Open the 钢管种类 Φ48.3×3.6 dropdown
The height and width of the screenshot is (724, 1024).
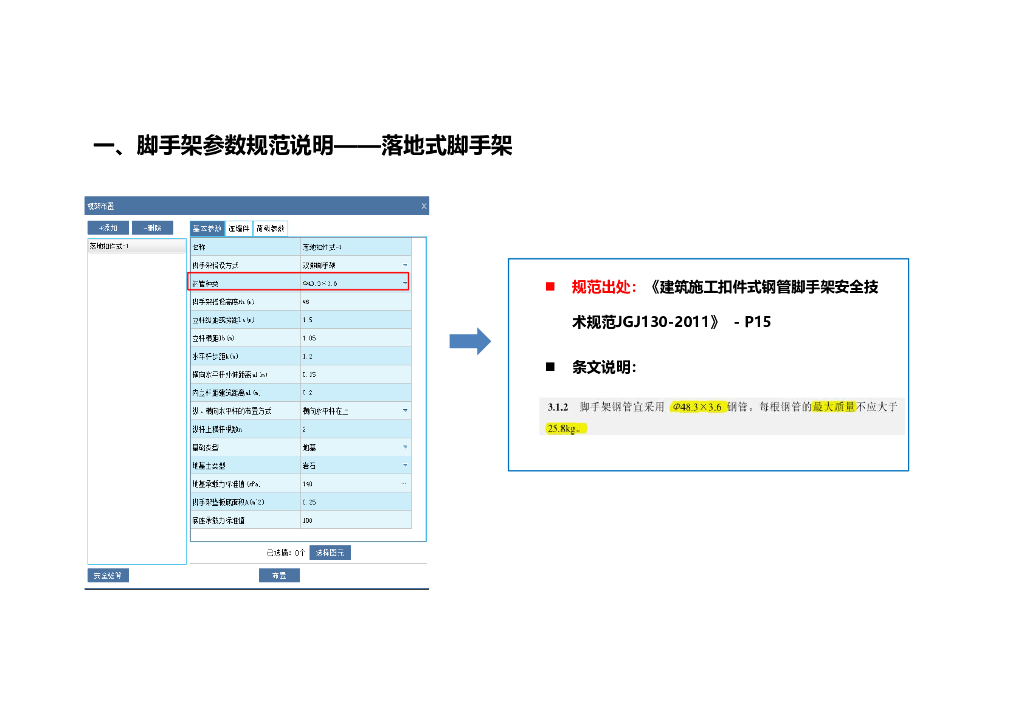405,283
